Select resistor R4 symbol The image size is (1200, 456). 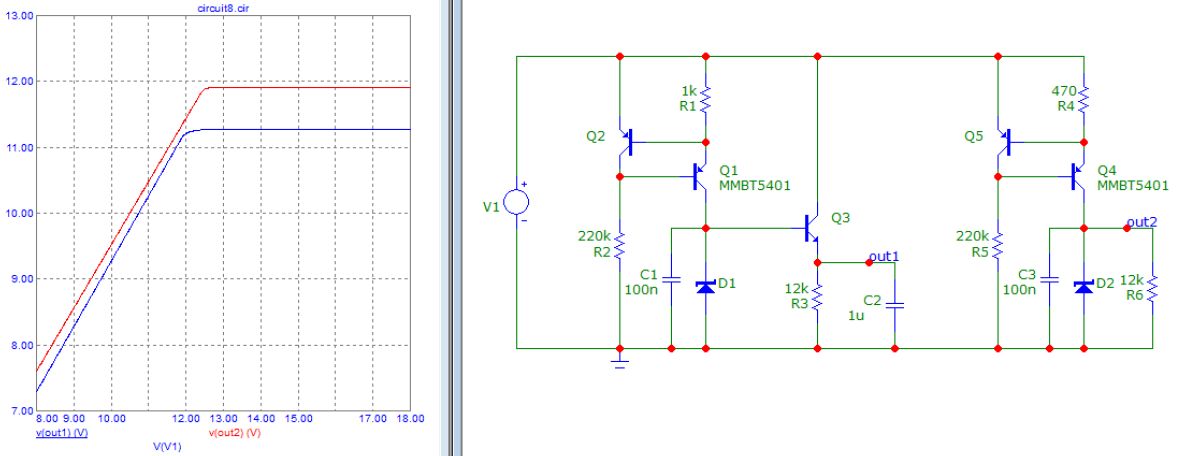1084,99
